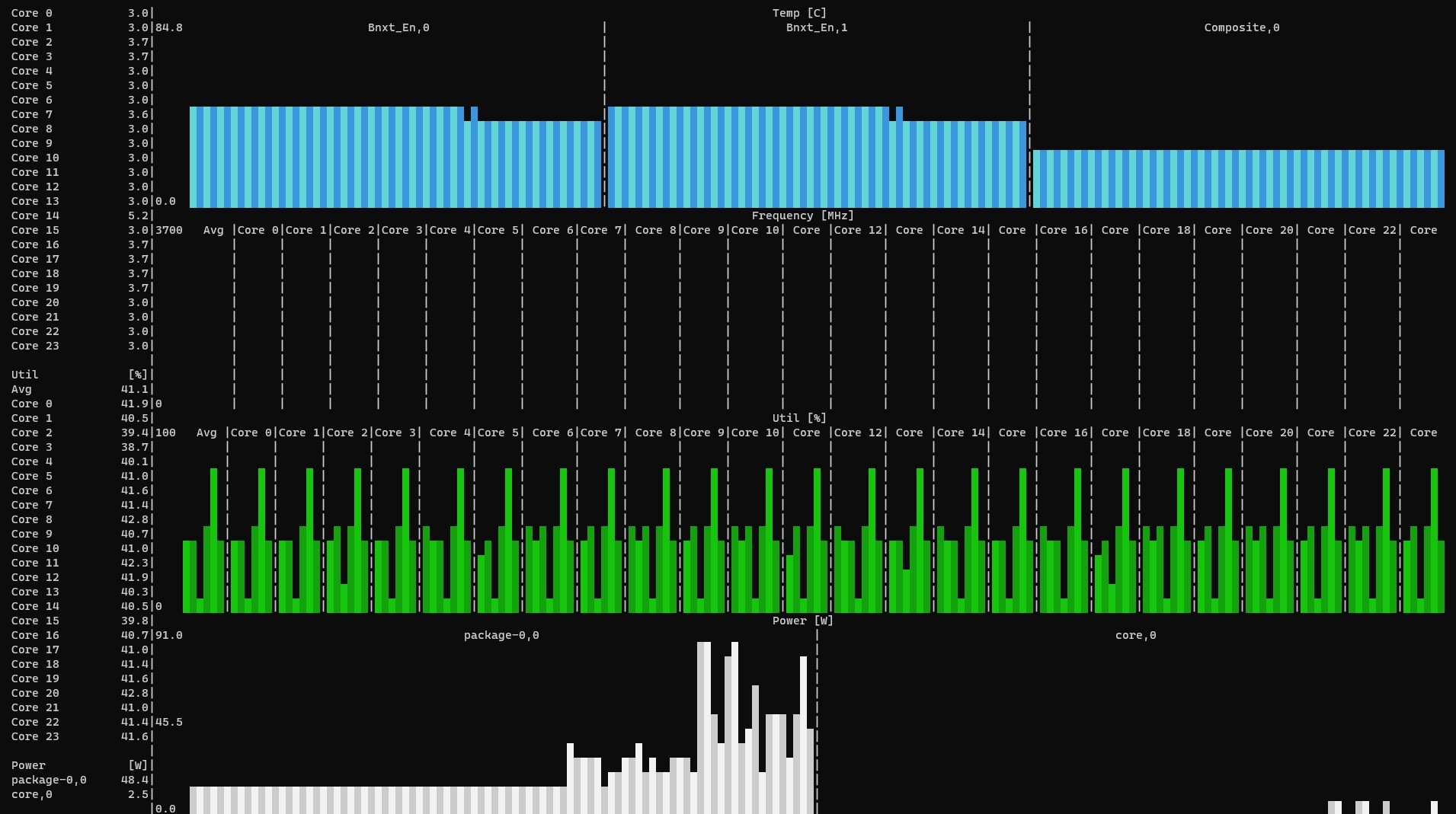Click "Core 0" column label in Frequency graph
The width and height of the screenshot is (1456, 814).
click(x=258, y=230)
